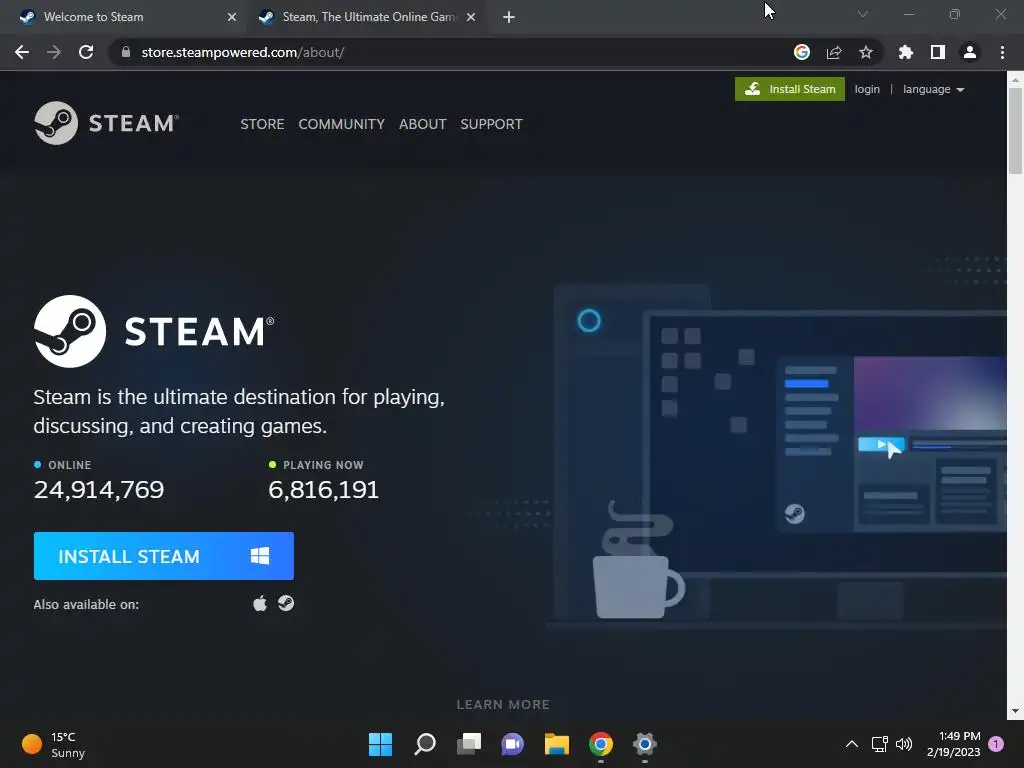This screenshot has width=1024, height=768.
Task: Click large Steam logo above tagline
Action: pos(154,331)
